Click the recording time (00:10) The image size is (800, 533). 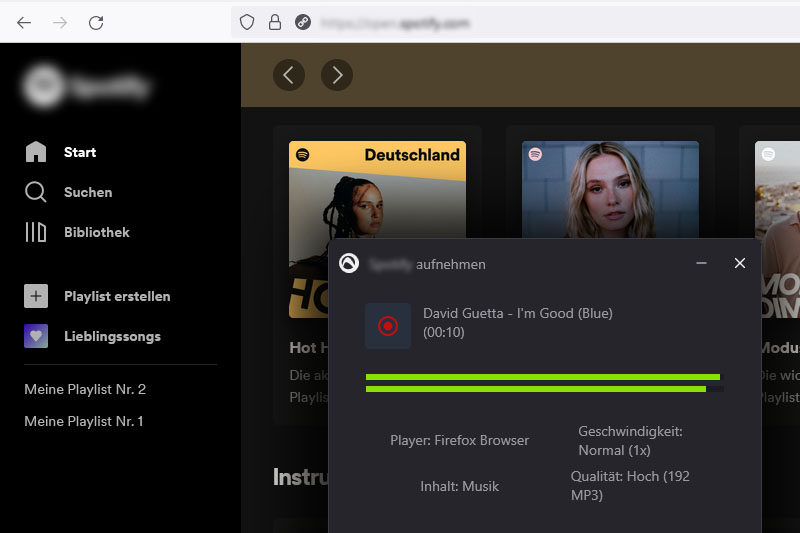(x=444, y=333)
